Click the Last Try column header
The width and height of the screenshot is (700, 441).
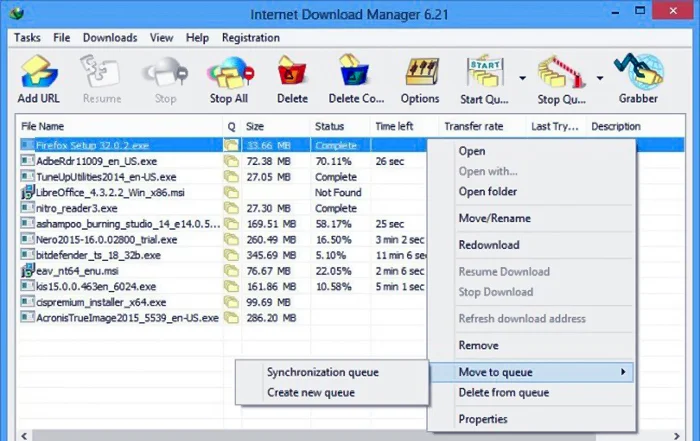pyautogui.click(x=556, y=126)
